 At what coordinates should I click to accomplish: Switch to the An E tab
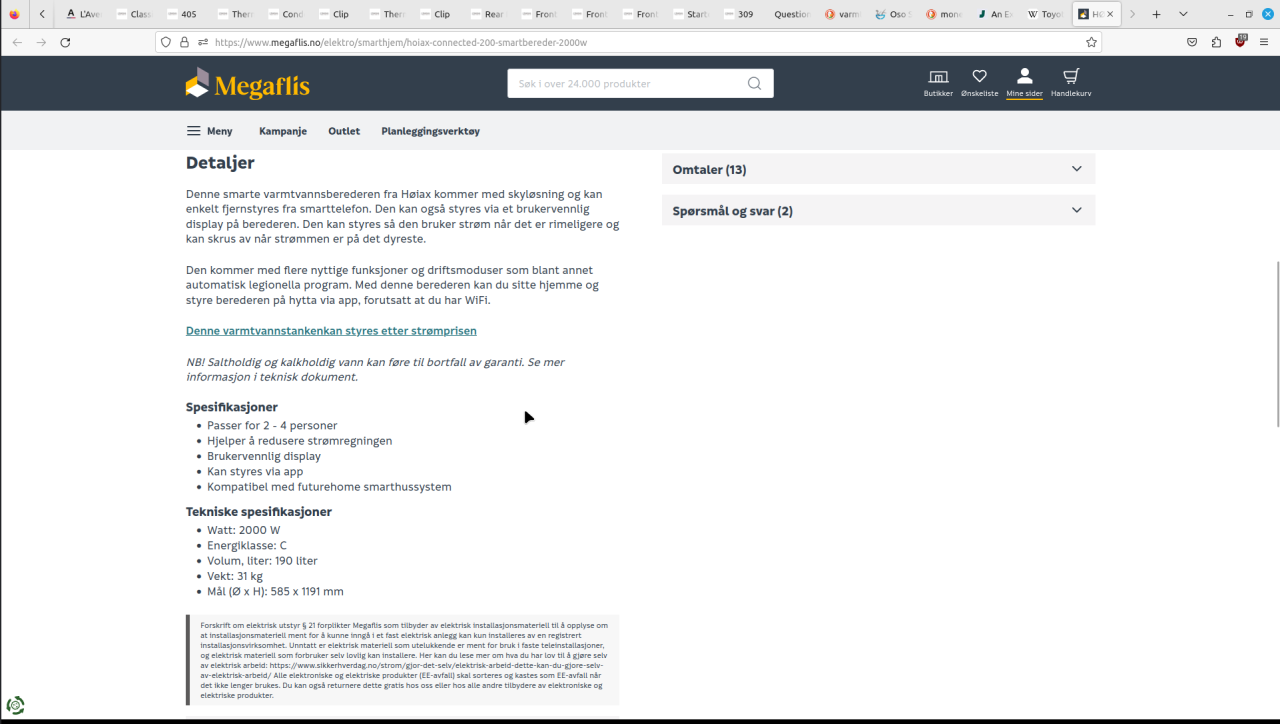coord(994,14)
